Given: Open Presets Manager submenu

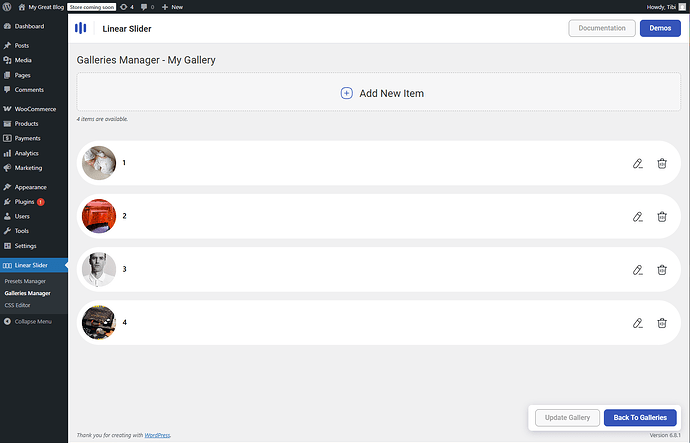Looking at the screenshot, I should [25, 281].
